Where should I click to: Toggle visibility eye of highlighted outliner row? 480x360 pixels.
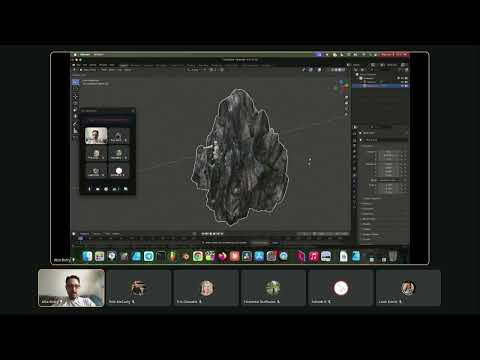point(402,86)
